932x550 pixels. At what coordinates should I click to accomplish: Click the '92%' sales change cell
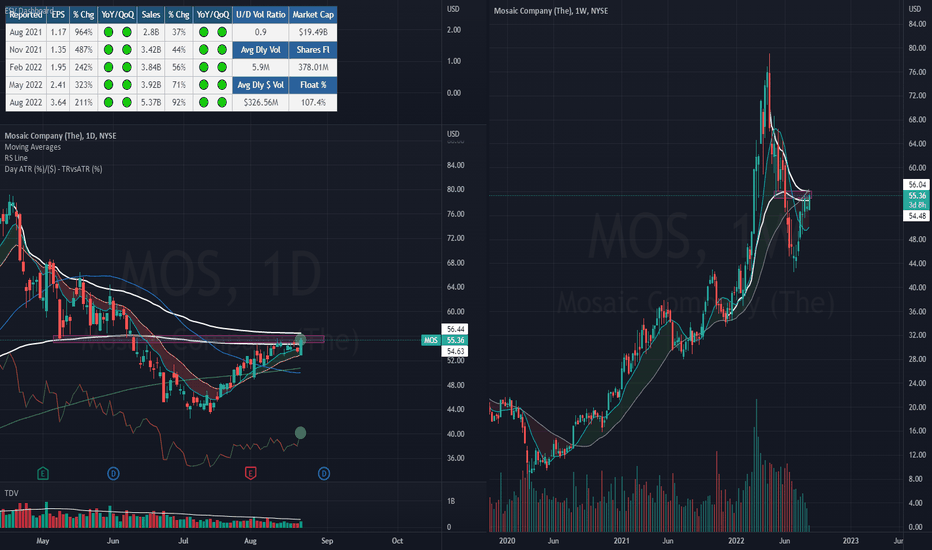[179, 102]
